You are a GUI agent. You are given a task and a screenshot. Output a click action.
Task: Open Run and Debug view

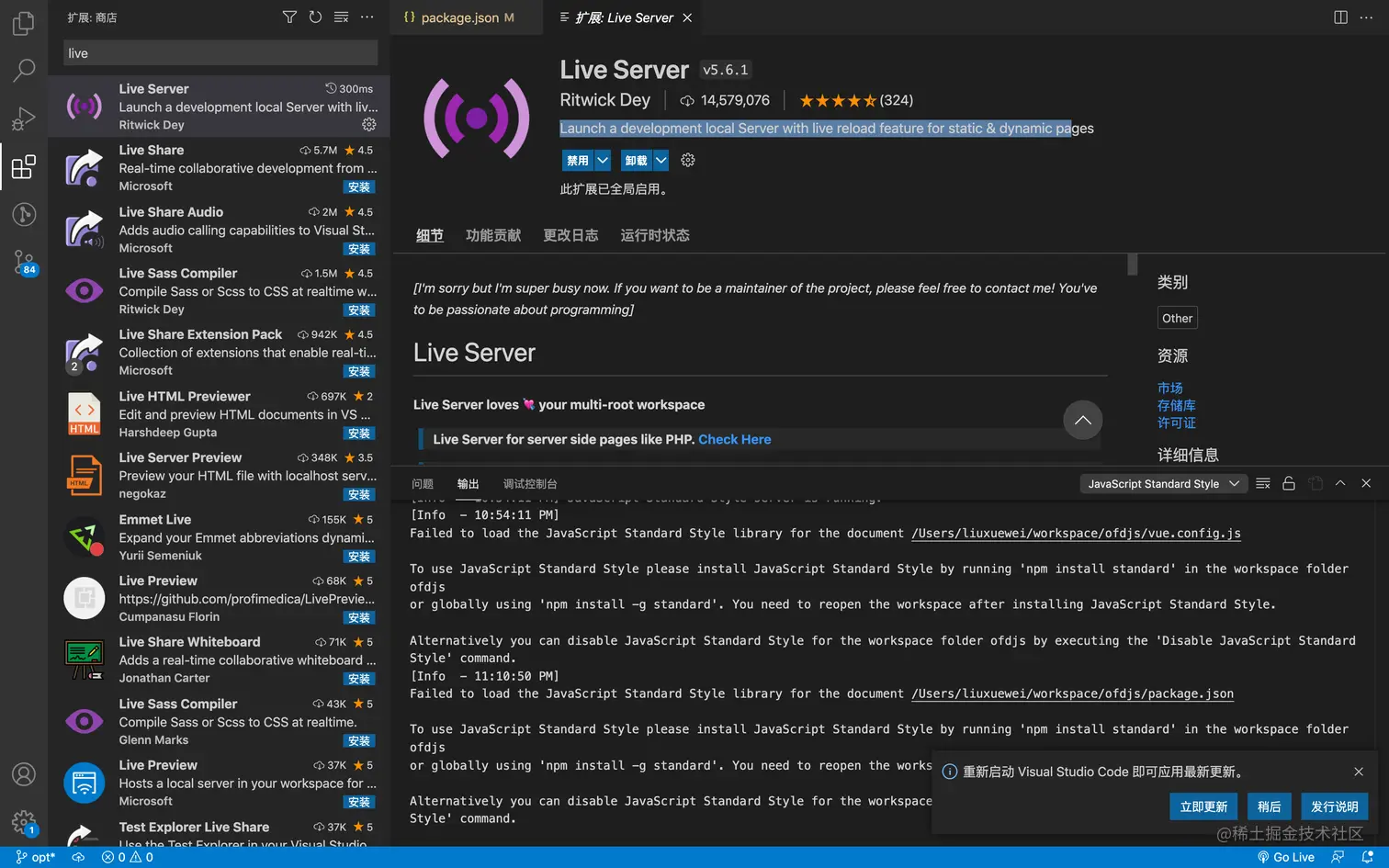click(24, 118)
